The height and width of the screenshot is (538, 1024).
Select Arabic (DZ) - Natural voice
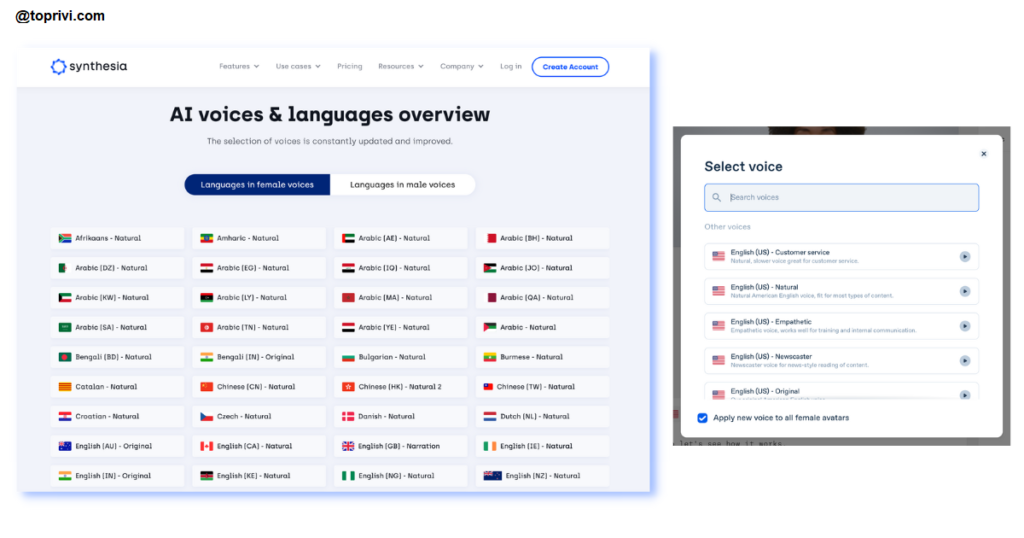(x=118, y=268)
